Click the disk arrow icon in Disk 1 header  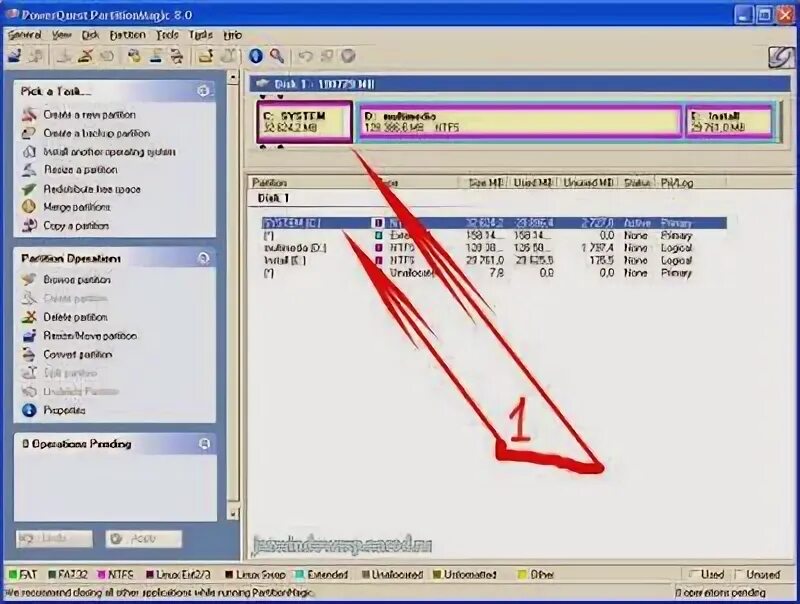click(x=262, y=84)
